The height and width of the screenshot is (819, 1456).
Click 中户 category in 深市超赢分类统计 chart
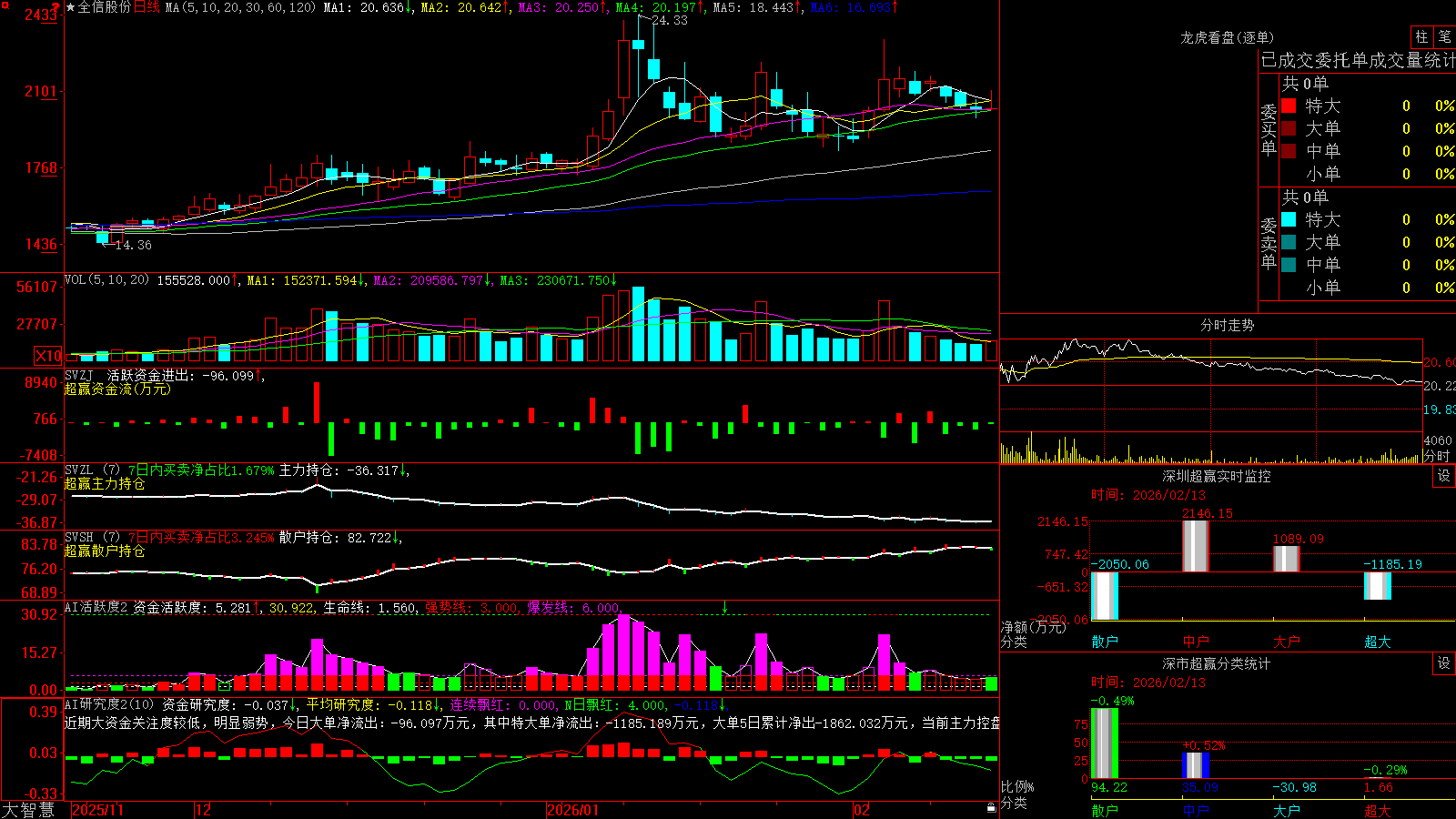pyautogui.click(x=1195, y=810)
